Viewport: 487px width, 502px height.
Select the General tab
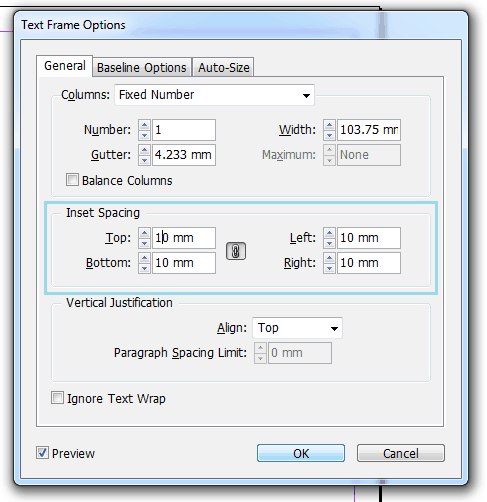tap(65, 66)
